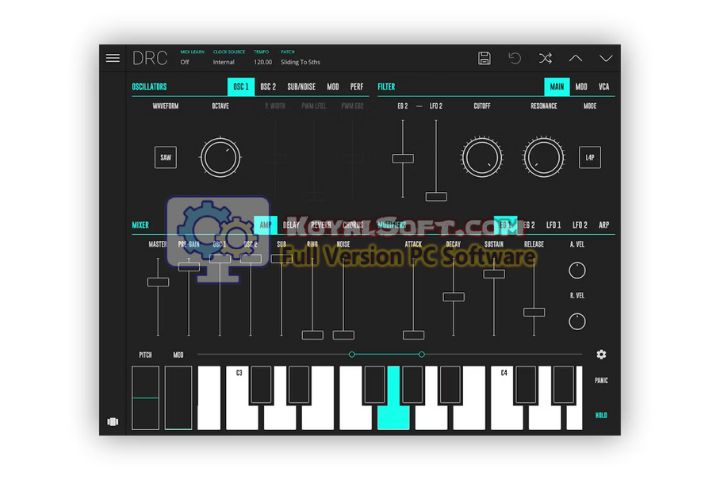Click the filter EG 2 slider handle
The image size is (720, 480).
(403, 158)
